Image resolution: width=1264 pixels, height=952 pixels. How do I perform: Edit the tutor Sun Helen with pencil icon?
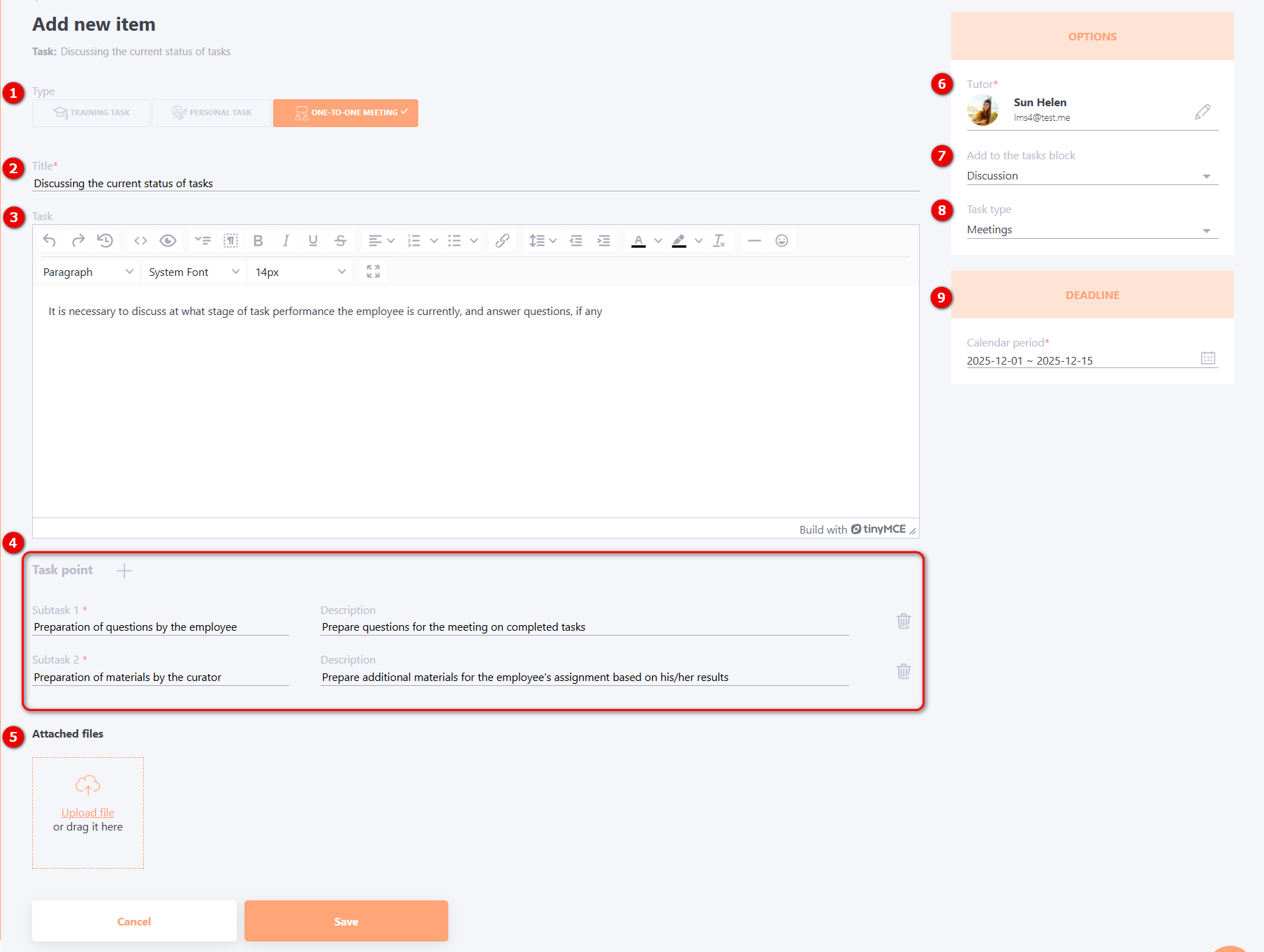coord(1202,112)
